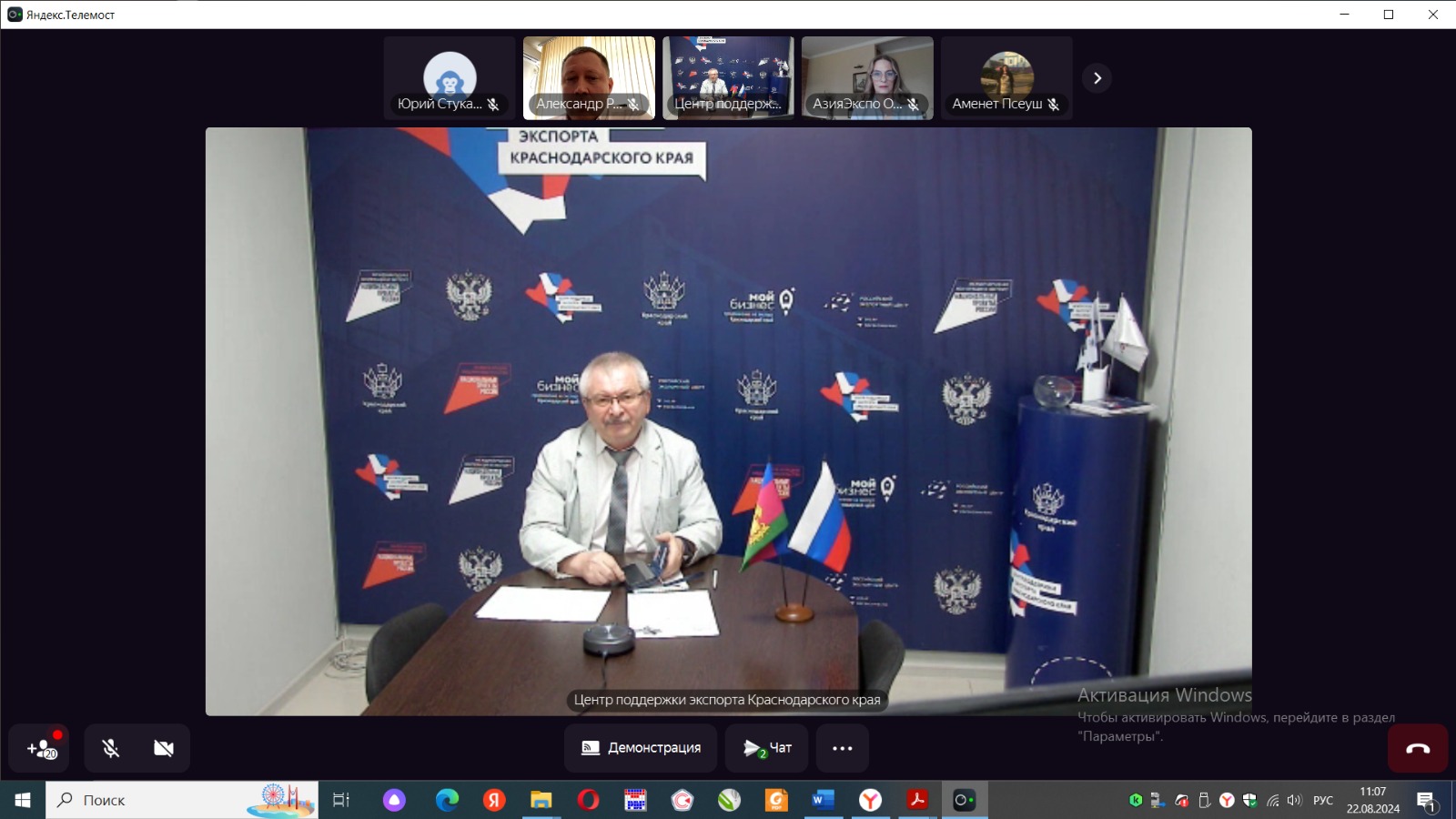Select Александр participant video thumbnail

click(x=589, y=78)
